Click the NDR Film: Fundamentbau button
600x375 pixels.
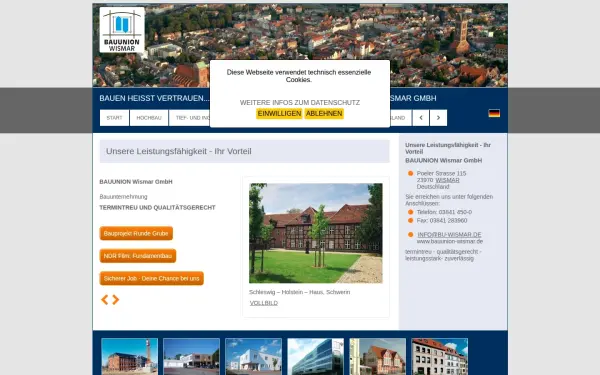138,256
